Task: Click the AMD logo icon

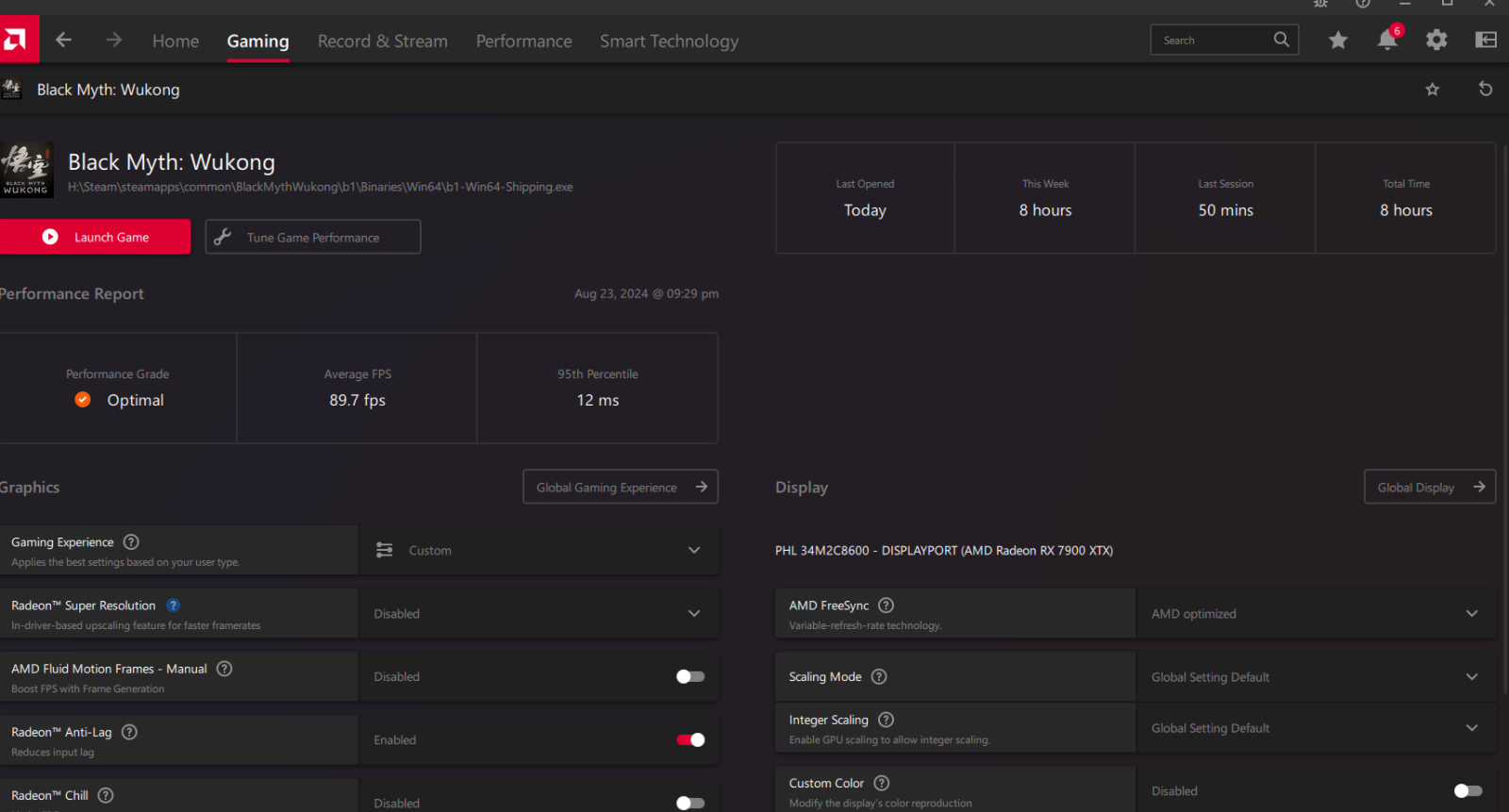Action: click(x=17, y=40)
